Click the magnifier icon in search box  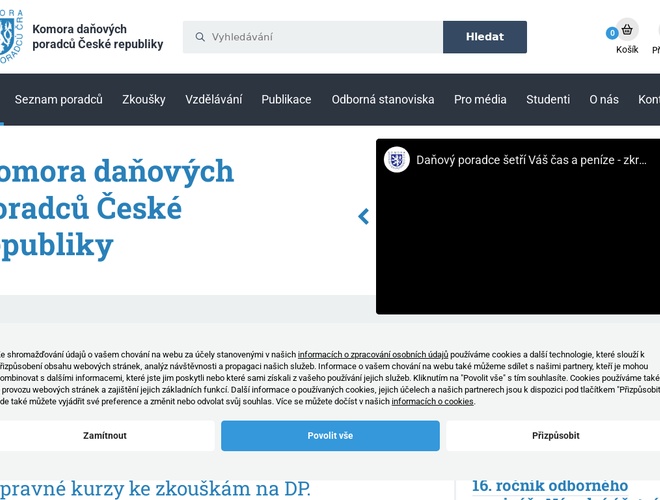(198, 37)
